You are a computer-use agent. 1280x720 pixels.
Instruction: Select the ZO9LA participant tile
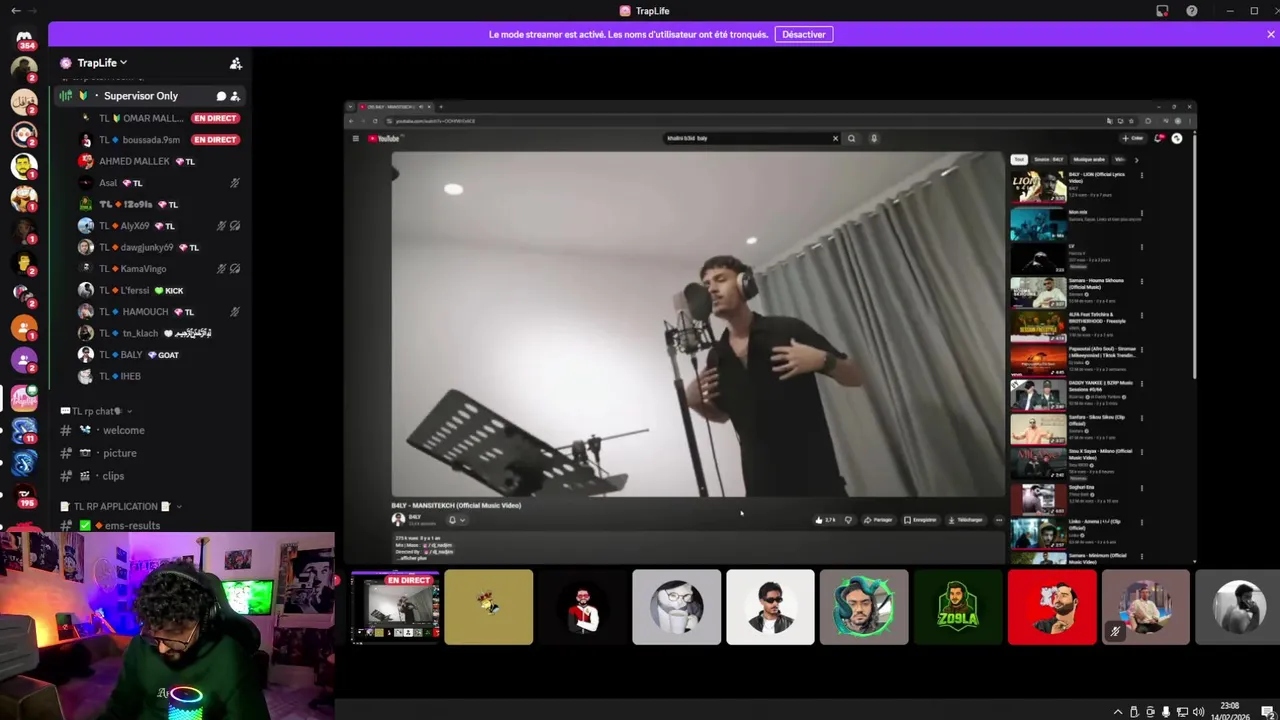point(958,607)
